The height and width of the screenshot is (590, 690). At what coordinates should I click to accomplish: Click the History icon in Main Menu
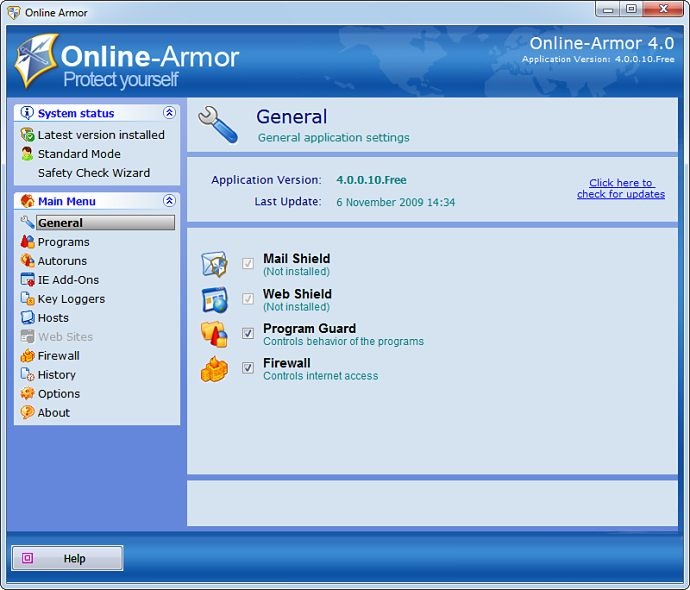coord(27,375)
